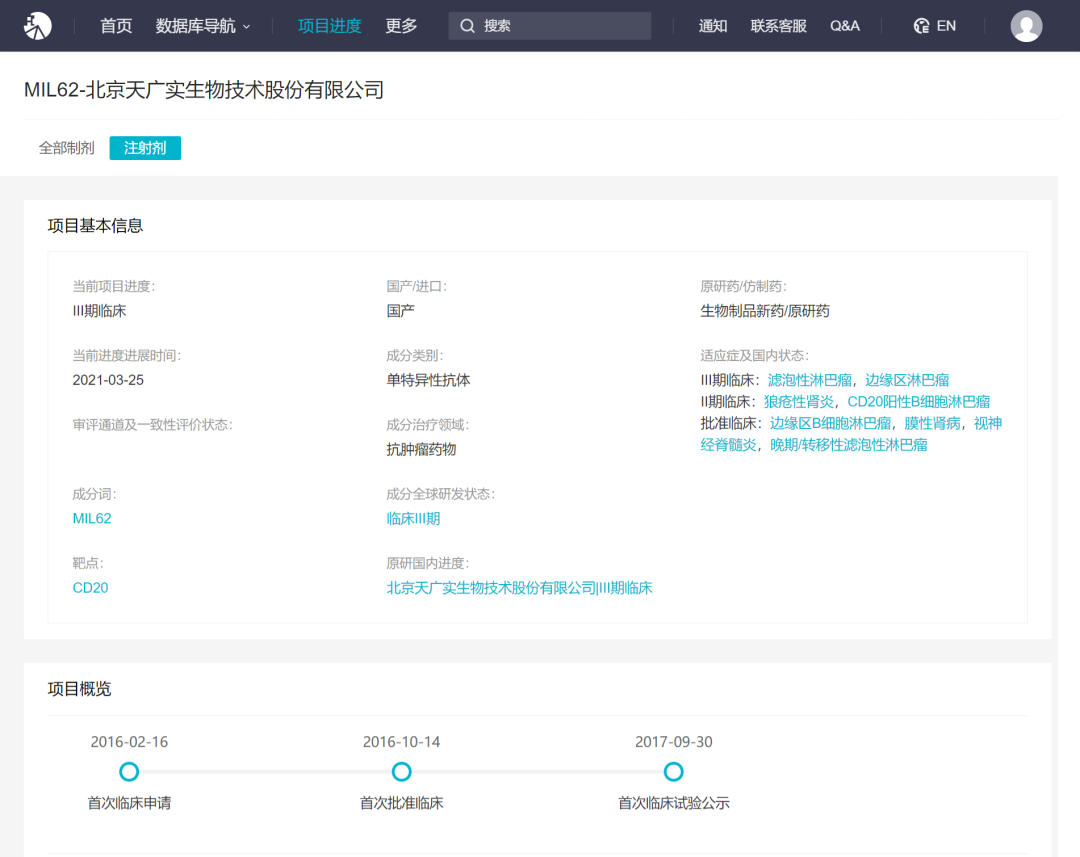Click the MIL62-北京天广实生物技术股份有限公司 page title
The width and height of the screenshot is (1080, 857).
pos(204,90)
